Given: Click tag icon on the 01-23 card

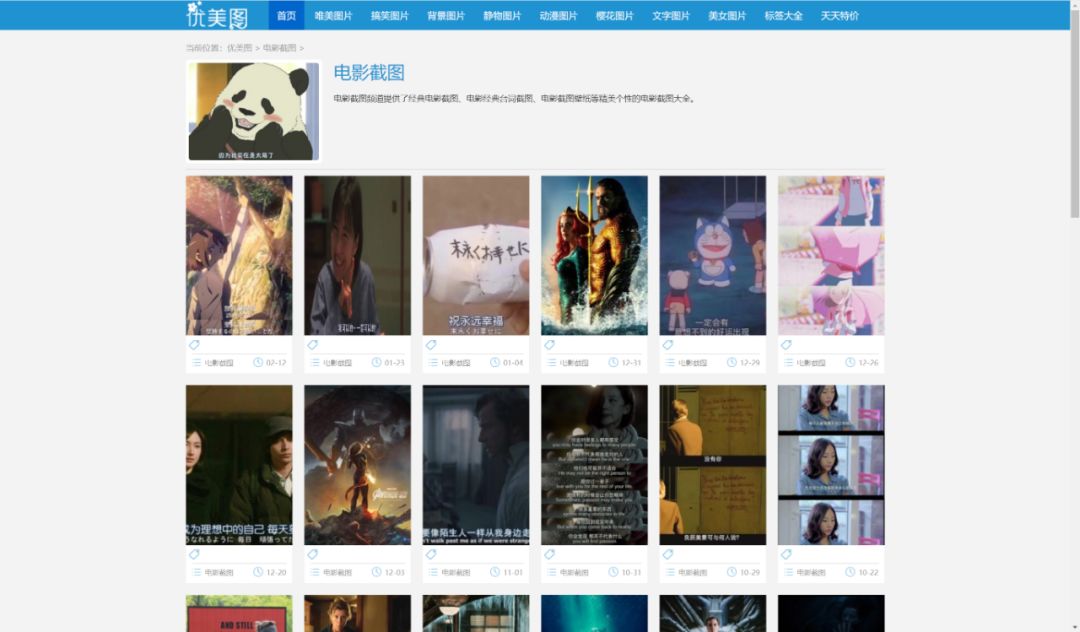Looking at the screenshot, I should click(x=313, y=344).
